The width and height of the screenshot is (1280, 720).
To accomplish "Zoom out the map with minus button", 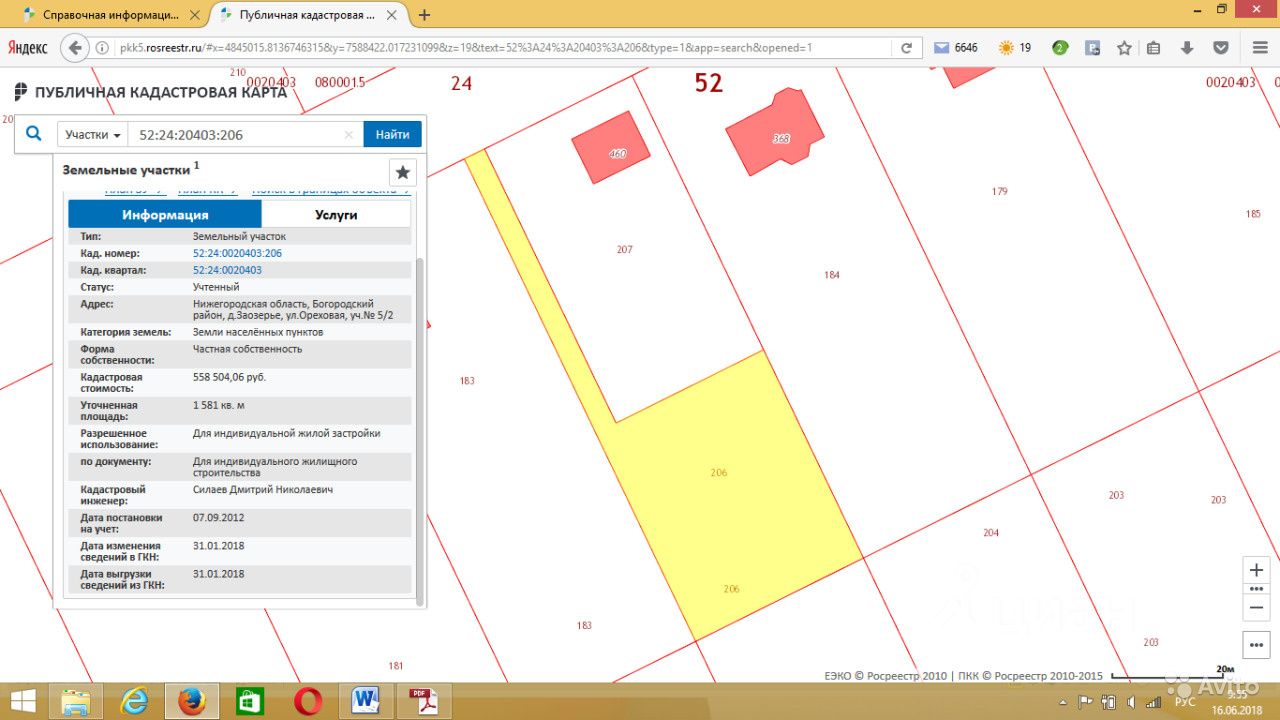I will [x=1257, y=607].
